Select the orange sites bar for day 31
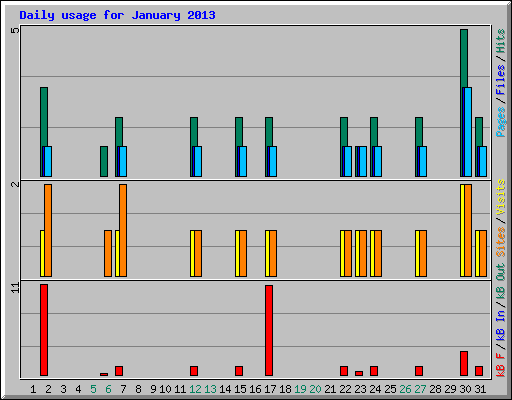512x400 pixels. pyautogui.click(x=483, y=253)
